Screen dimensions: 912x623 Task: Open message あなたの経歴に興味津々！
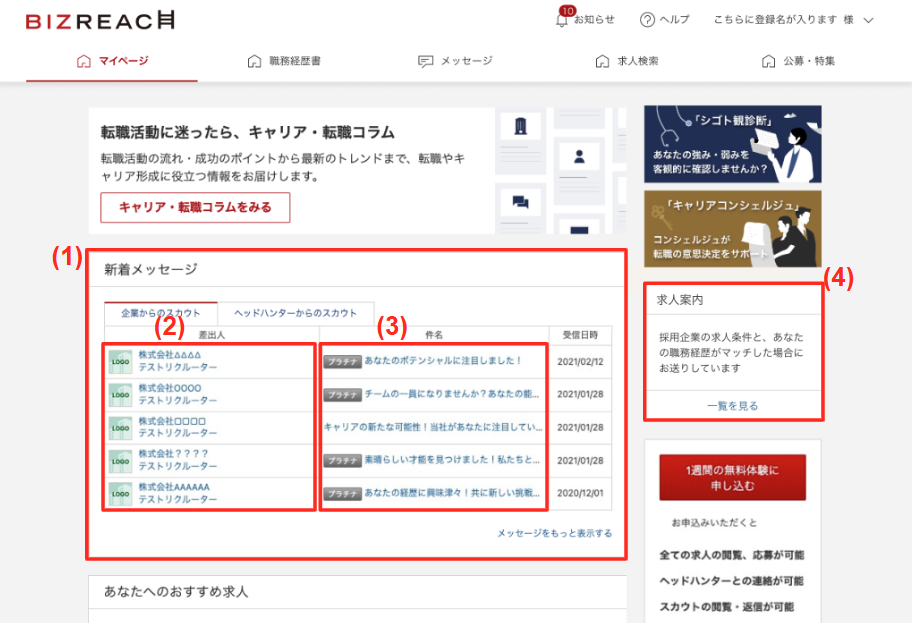(x=452, y=493)
